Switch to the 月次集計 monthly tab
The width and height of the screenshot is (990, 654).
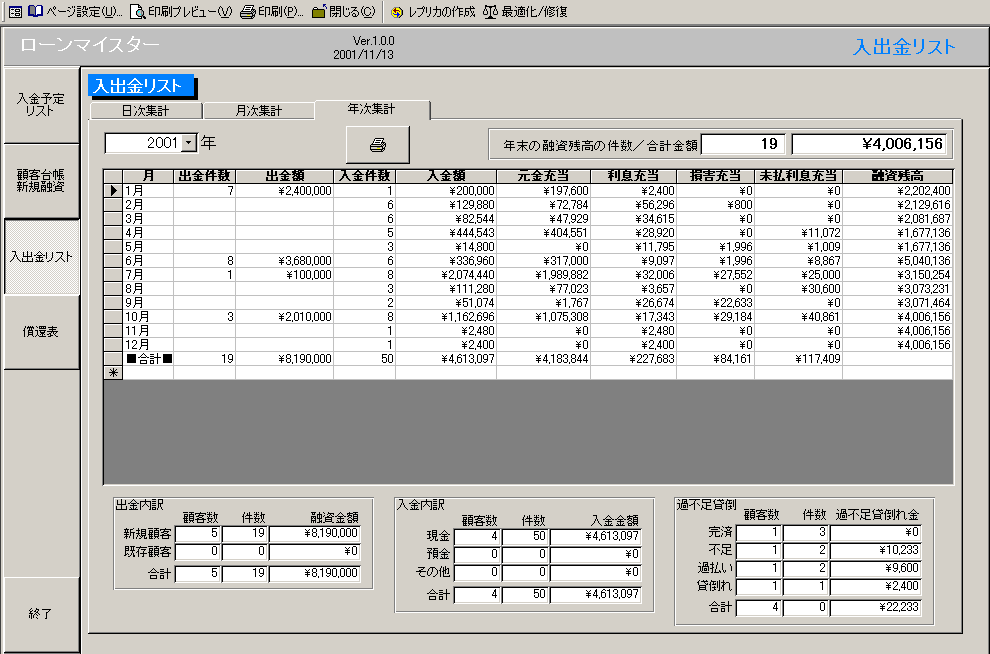tap(258, 111)
